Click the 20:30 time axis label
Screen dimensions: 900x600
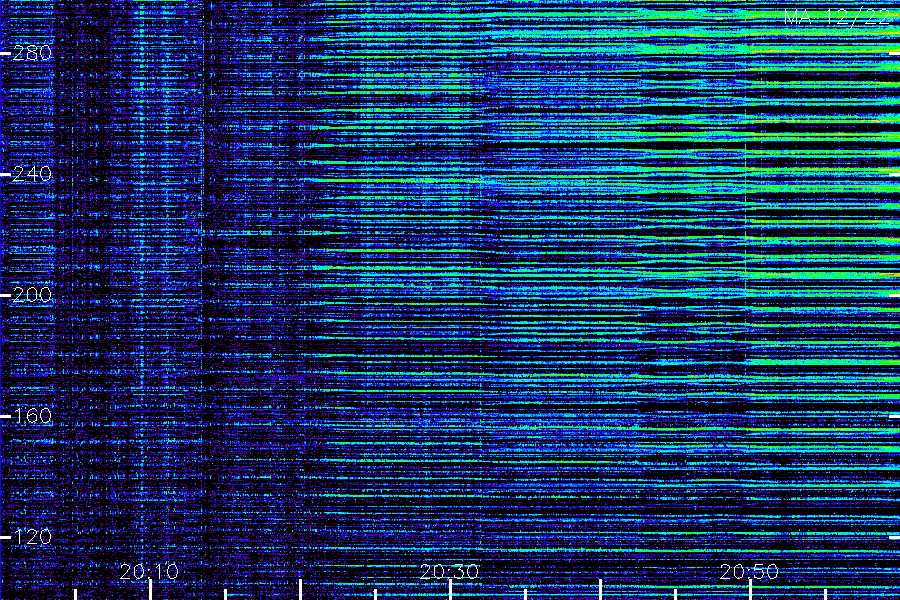tap(449, 571)
